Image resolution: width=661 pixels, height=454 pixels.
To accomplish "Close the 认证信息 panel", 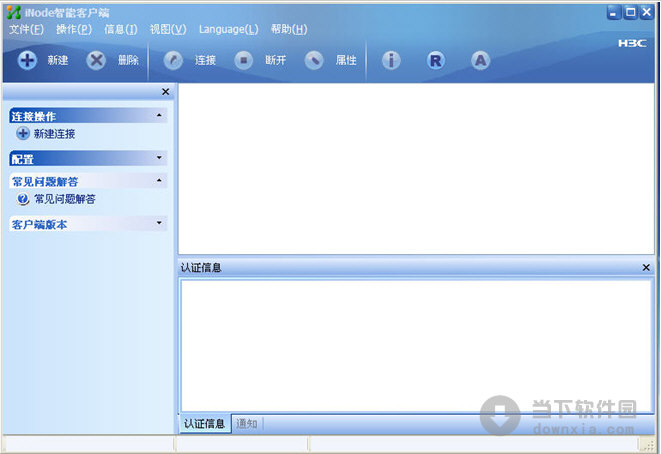I will click(x=646, y=267).
